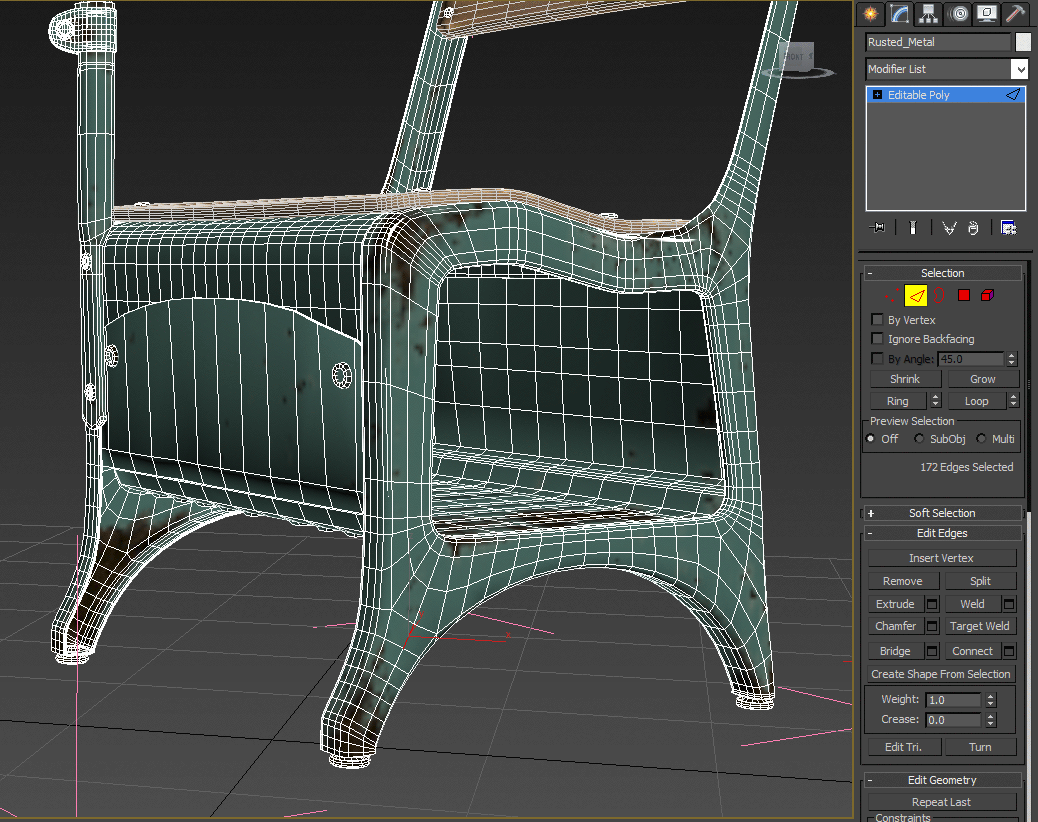Viewport: 1038px width, 822px height.
Task: Open the Create command panel tab
Action: pos(871,13)
